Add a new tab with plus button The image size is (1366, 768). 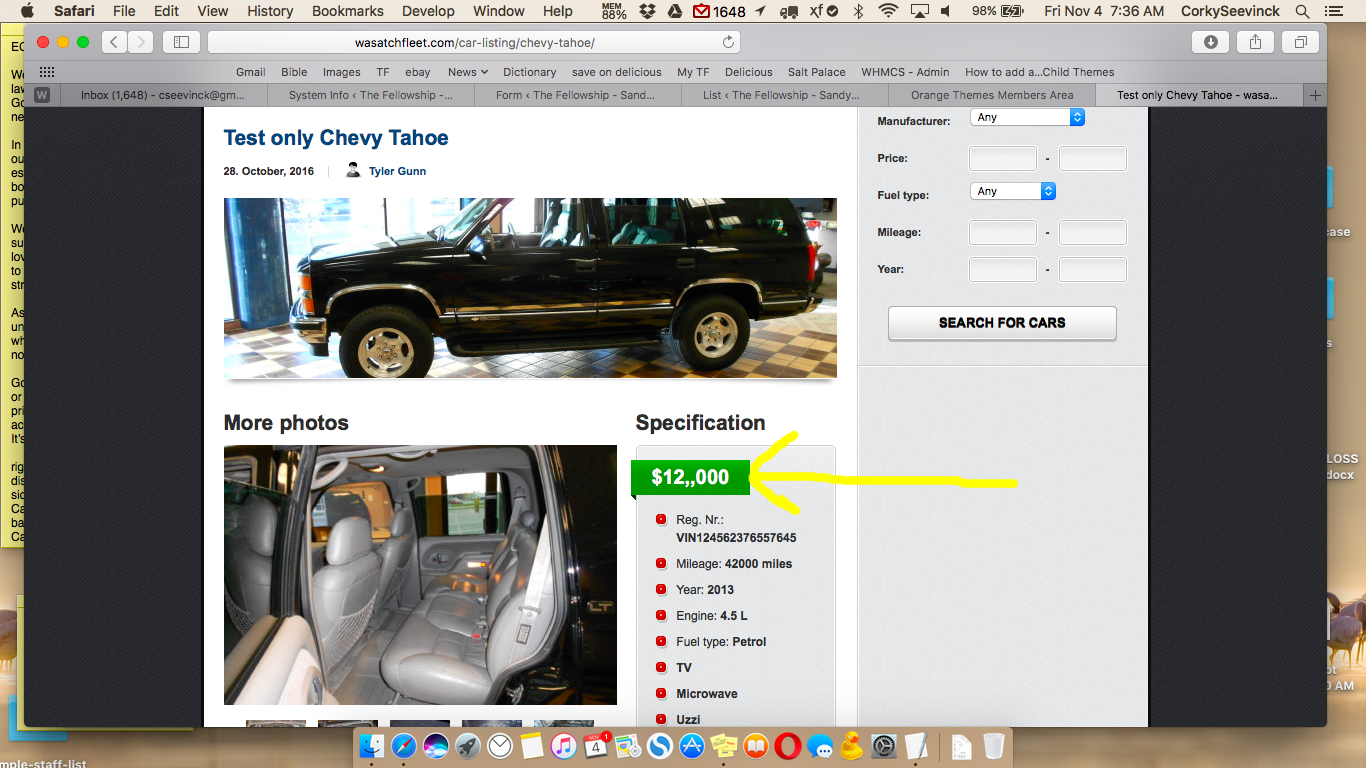(x=1315, y=95)
